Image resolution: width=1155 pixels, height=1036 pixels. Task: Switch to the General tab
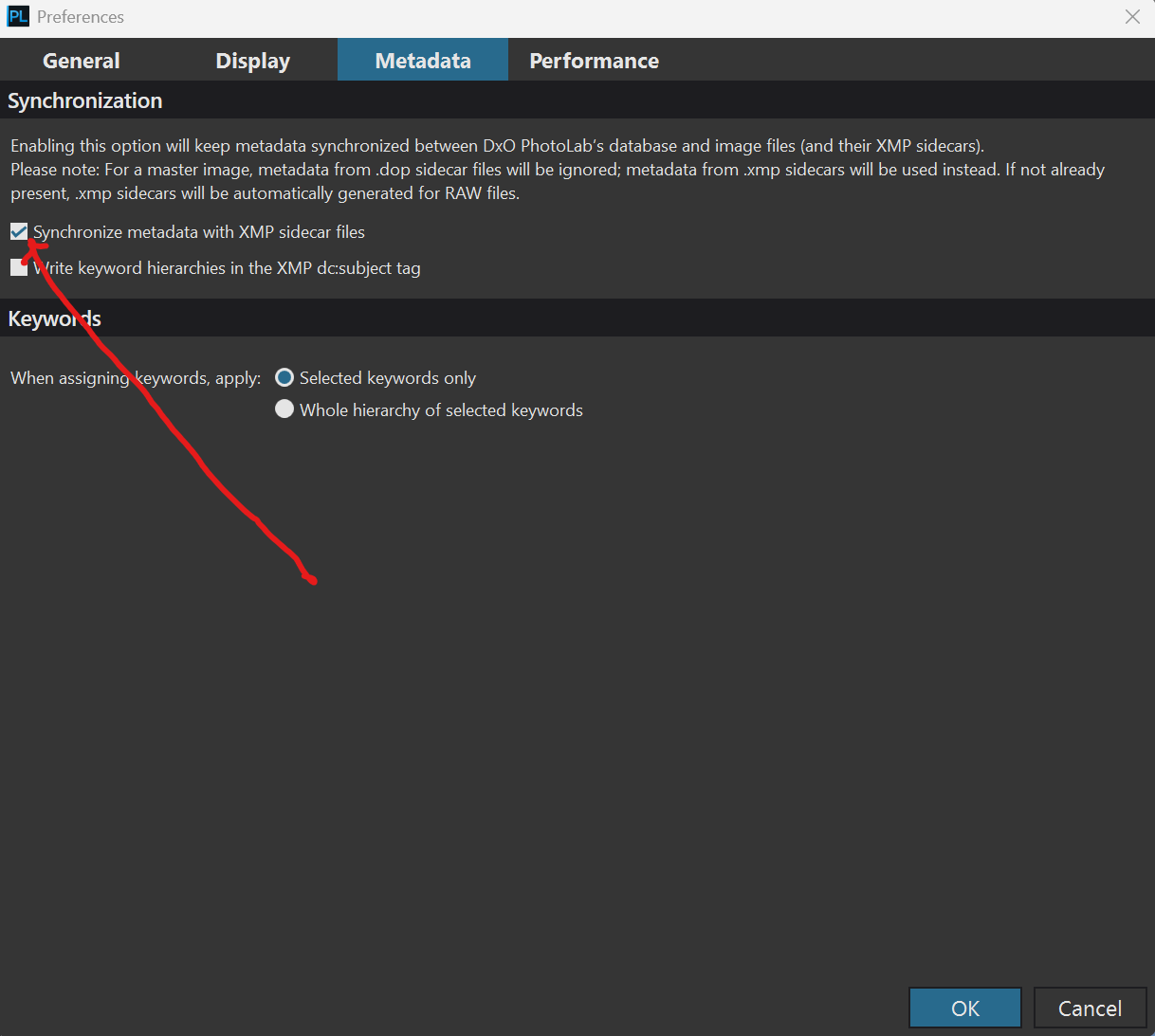[x=82, y=61]
